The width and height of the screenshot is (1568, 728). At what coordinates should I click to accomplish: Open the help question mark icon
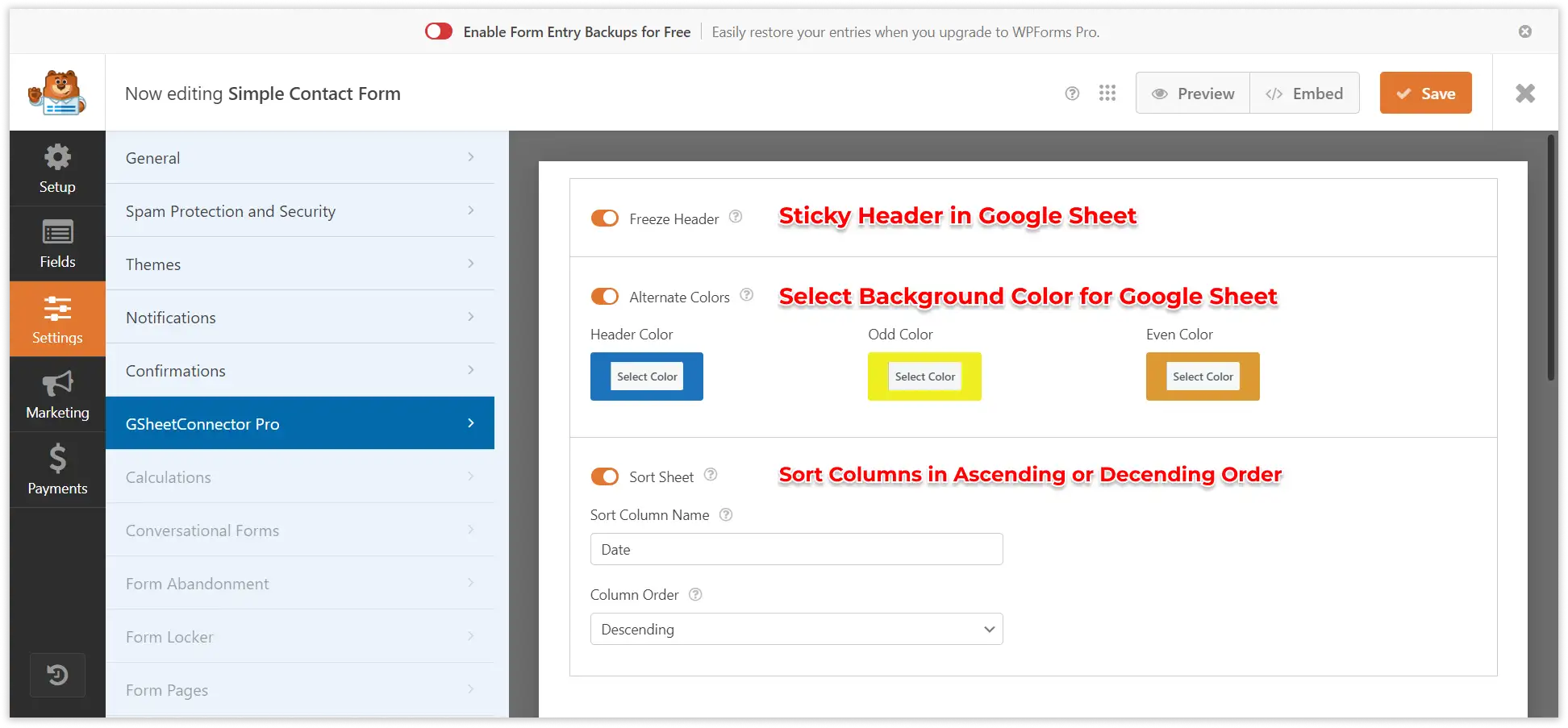[x=1072, y=93]
